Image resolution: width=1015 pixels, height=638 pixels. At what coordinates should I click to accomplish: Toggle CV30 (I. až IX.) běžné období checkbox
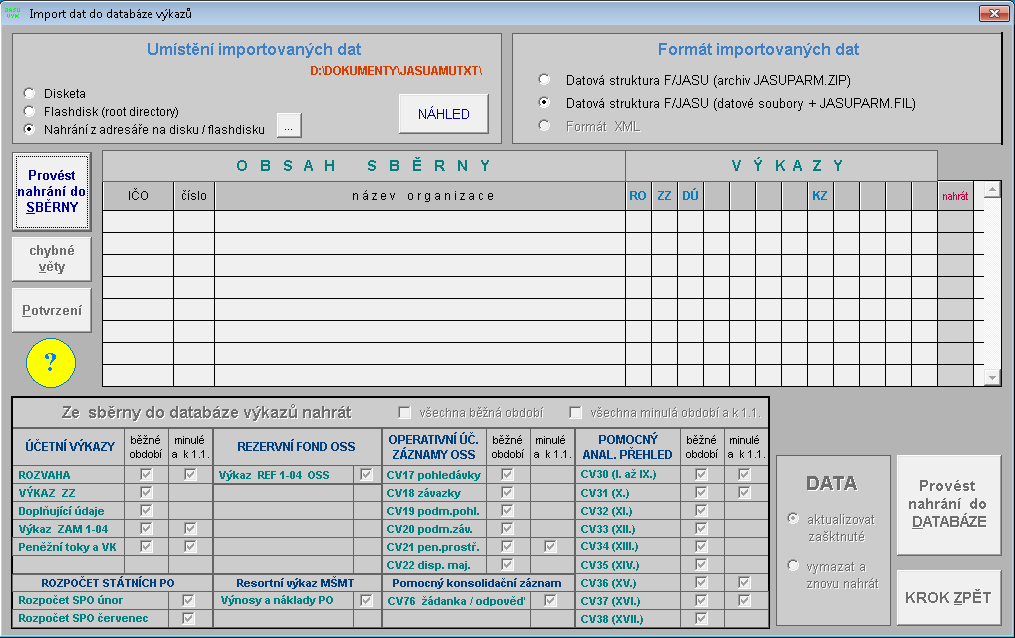coord(701,474)
